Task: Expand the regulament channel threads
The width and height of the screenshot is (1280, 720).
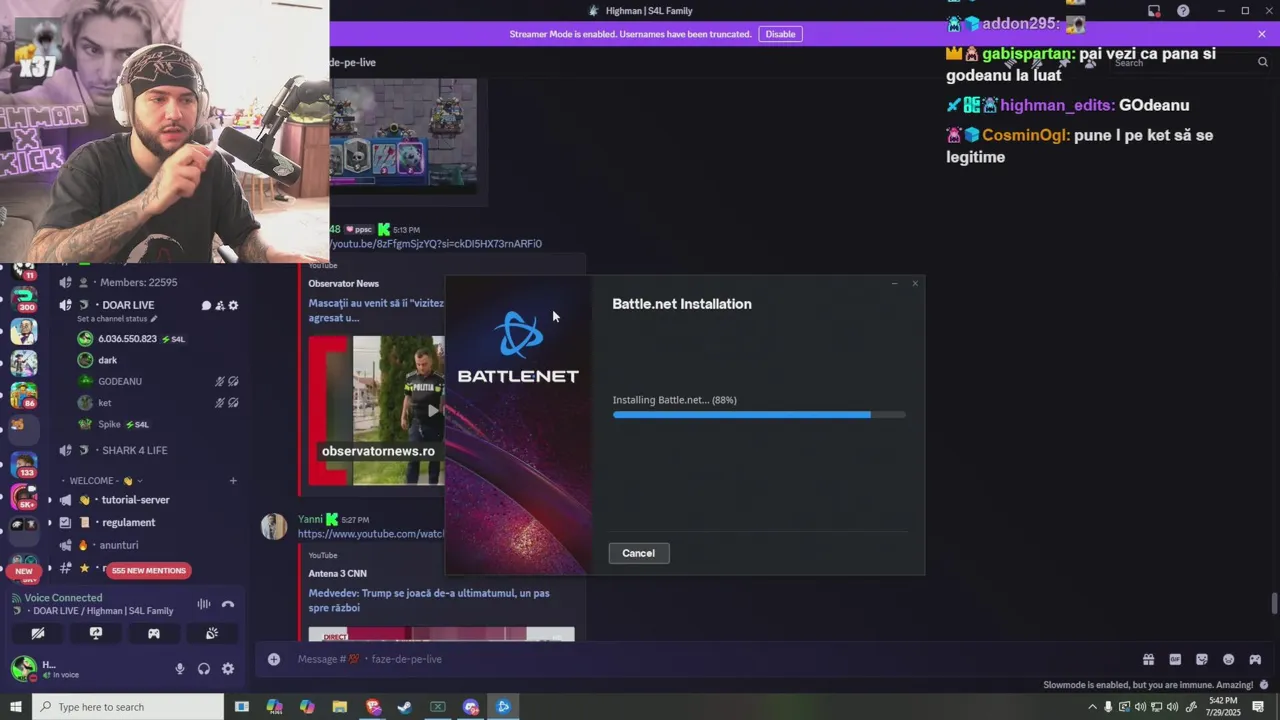Action: [50, 523]
